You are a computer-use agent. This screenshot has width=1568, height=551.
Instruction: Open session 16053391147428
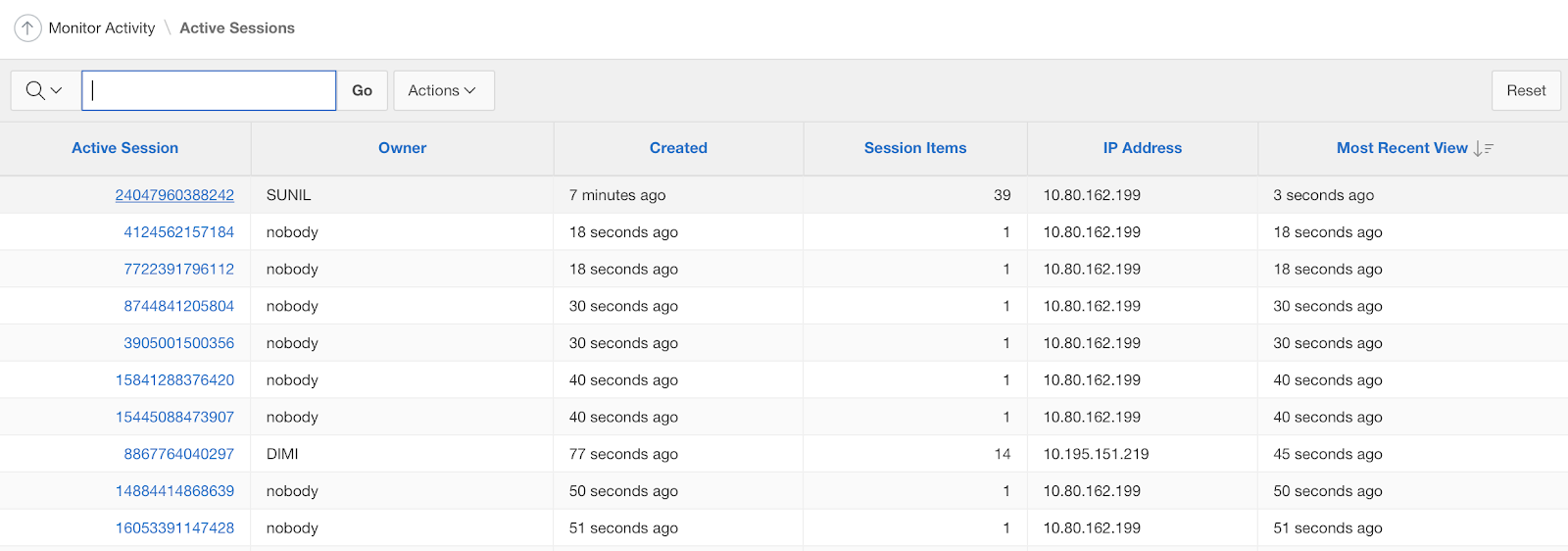pos(174,527)
